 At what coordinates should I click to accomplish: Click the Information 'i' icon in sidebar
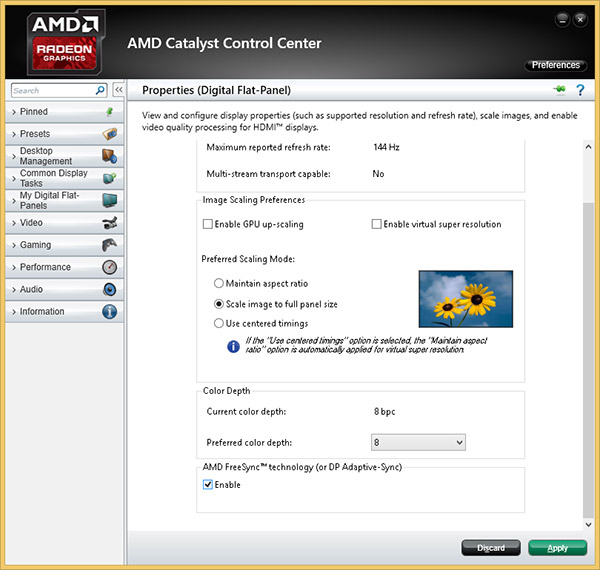click(x=110, y=311)
